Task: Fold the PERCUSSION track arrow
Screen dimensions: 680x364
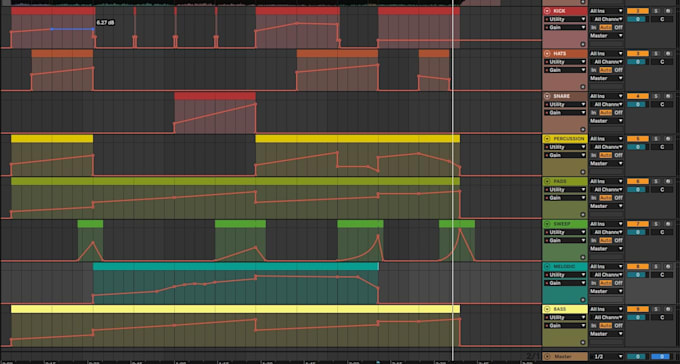Action: (547, 139)
